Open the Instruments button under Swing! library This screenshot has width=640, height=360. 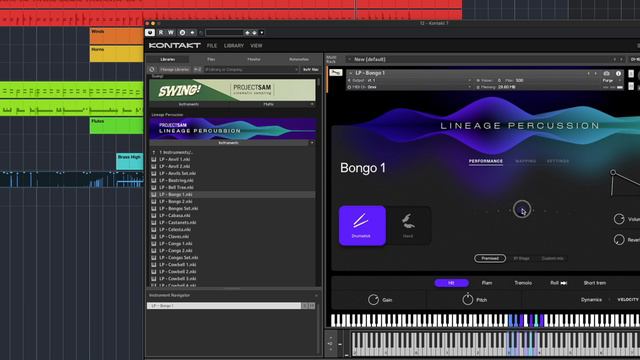189,104
